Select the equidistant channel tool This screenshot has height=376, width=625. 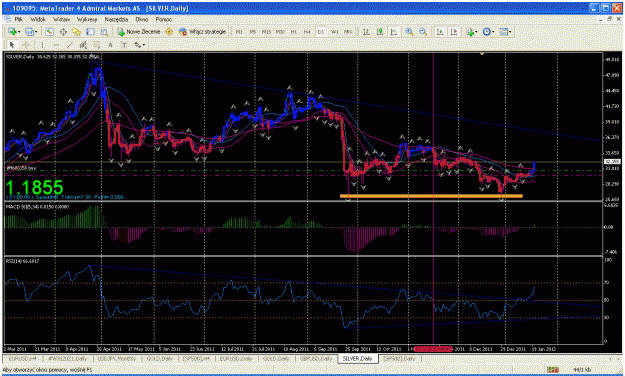pos(83,45)
